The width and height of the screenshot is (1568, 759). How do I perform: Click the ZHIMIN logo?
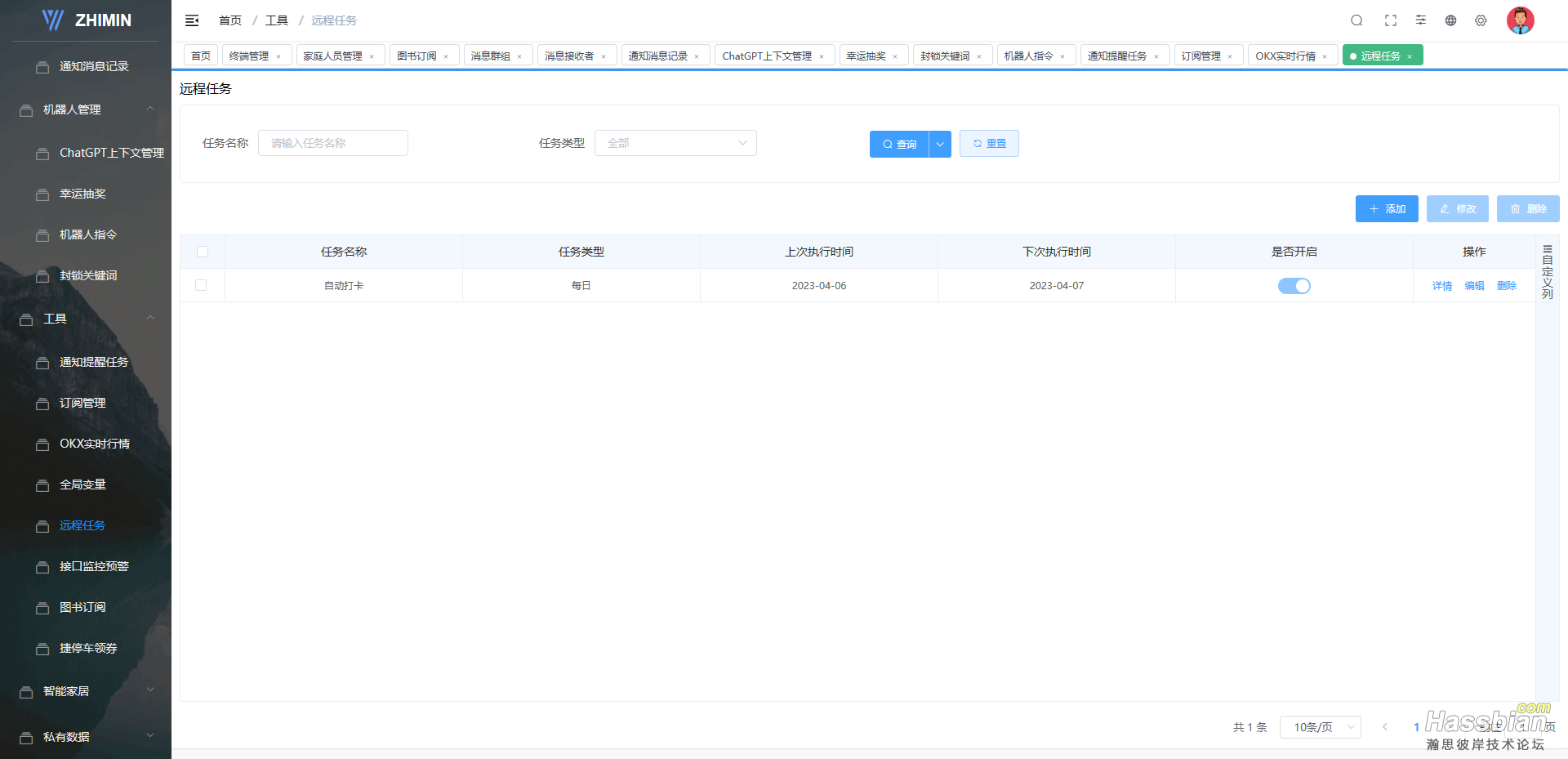(87, 20)
